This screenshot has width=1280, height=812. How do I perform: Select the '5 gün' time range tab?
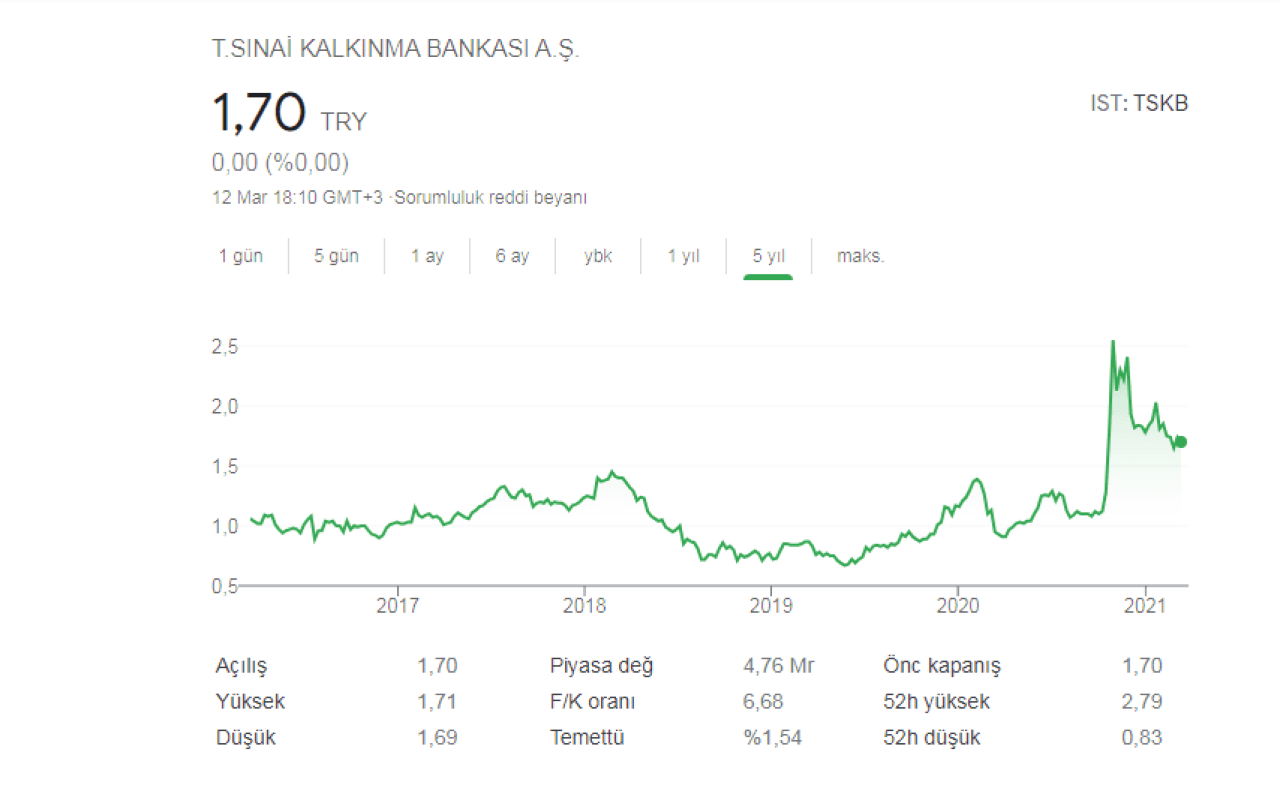click(336, 256)
